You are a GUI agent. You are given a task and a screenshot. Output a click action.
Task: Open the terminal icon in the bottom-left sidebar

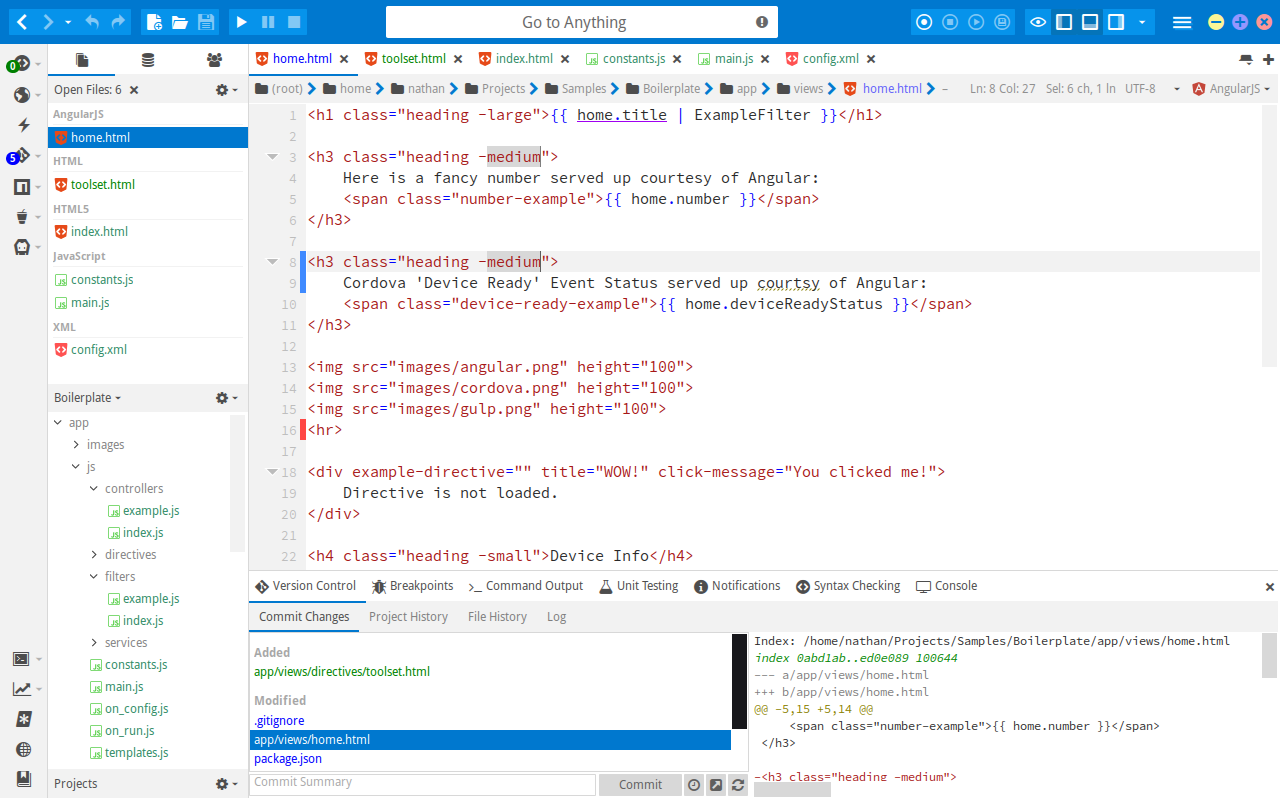pos(23,658)
